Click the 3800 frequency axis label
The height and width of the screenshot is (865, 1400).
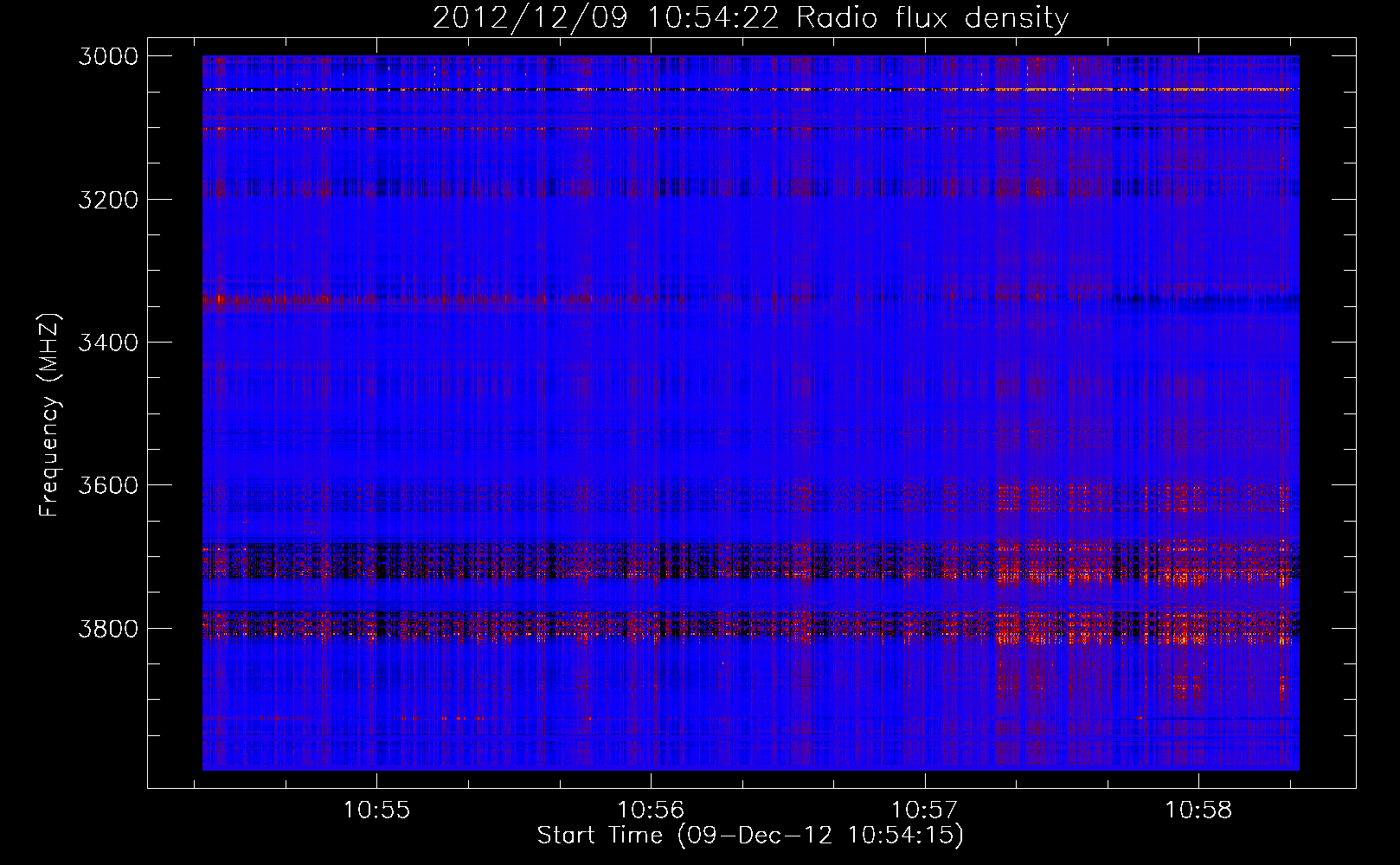click(x=108, y=628)
